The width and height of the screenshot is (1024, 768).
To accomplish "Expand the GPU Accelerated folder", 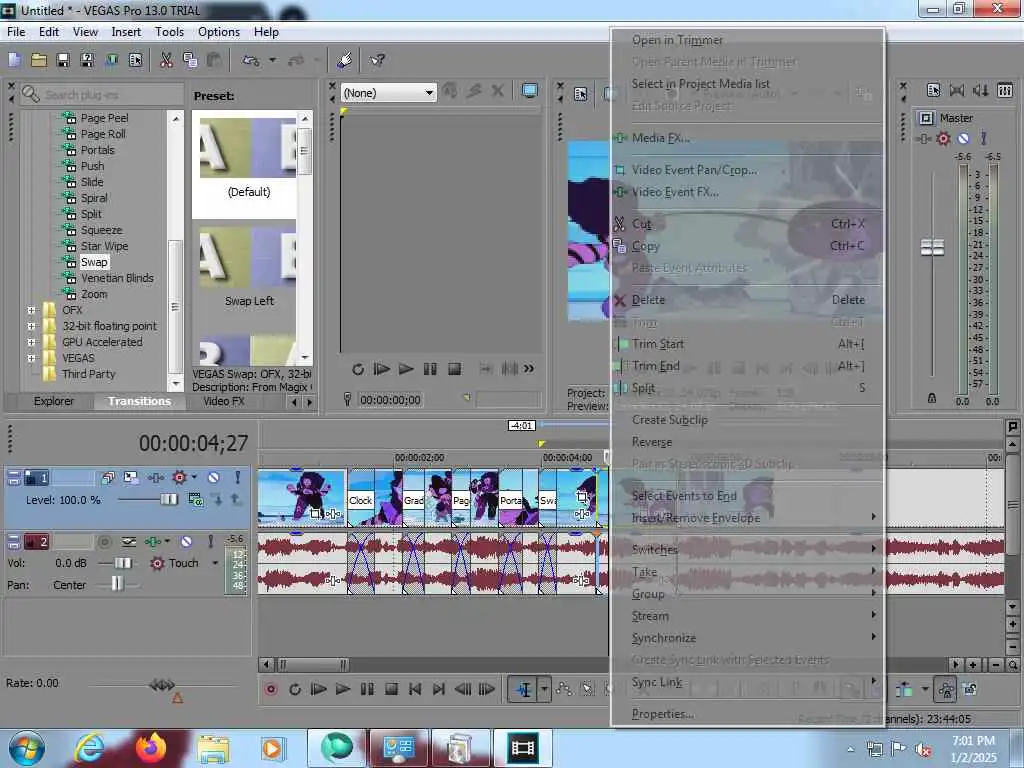I will click(x=31, y=342).
